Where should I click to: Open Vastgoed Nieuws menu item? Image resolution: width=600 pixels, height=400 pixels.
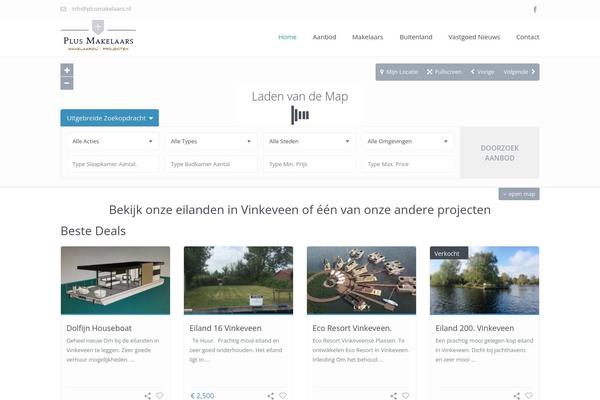474,37
